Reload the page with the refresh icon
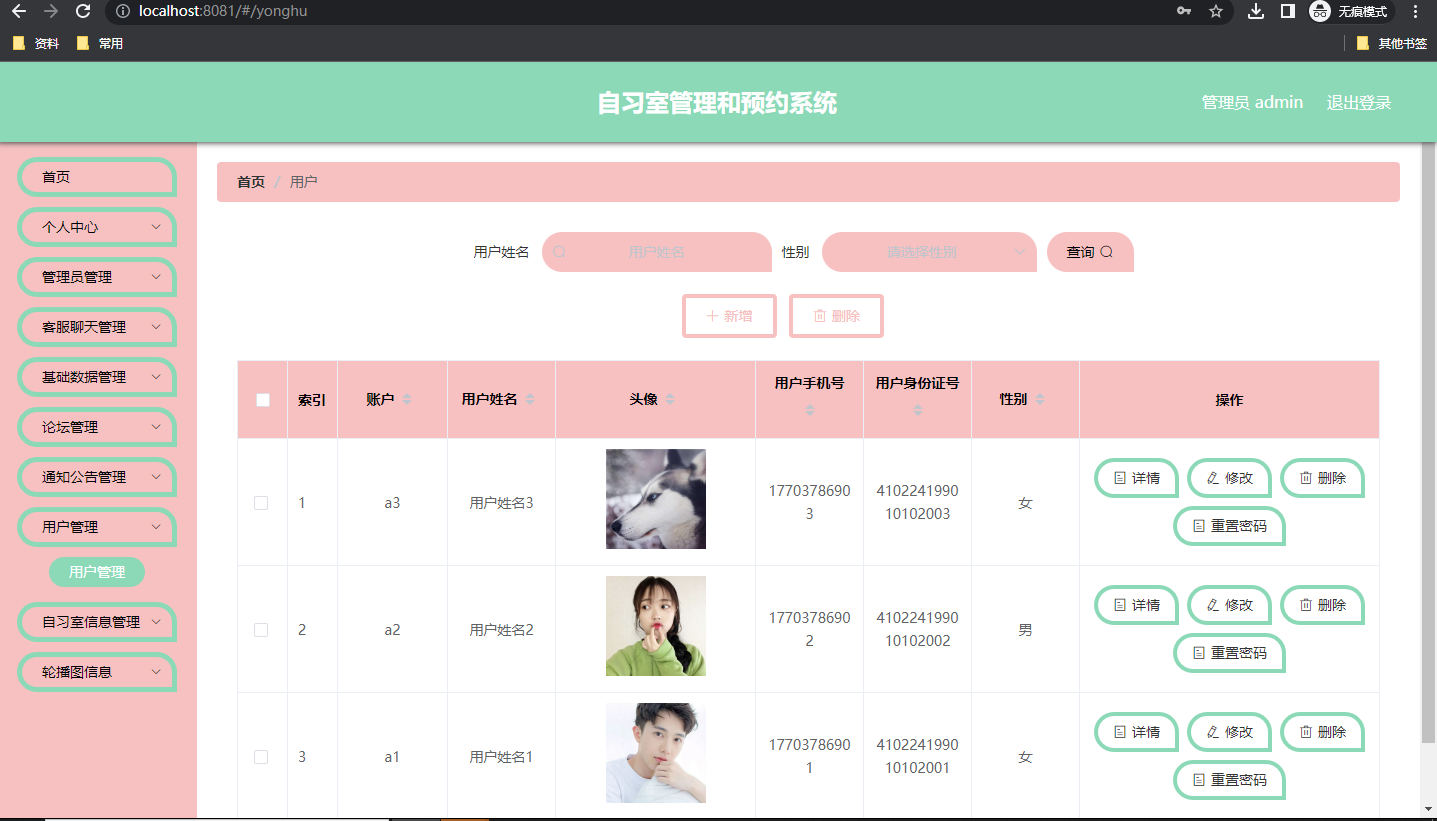This screenshot has height=821, width=1437. [x=84, y=11]
